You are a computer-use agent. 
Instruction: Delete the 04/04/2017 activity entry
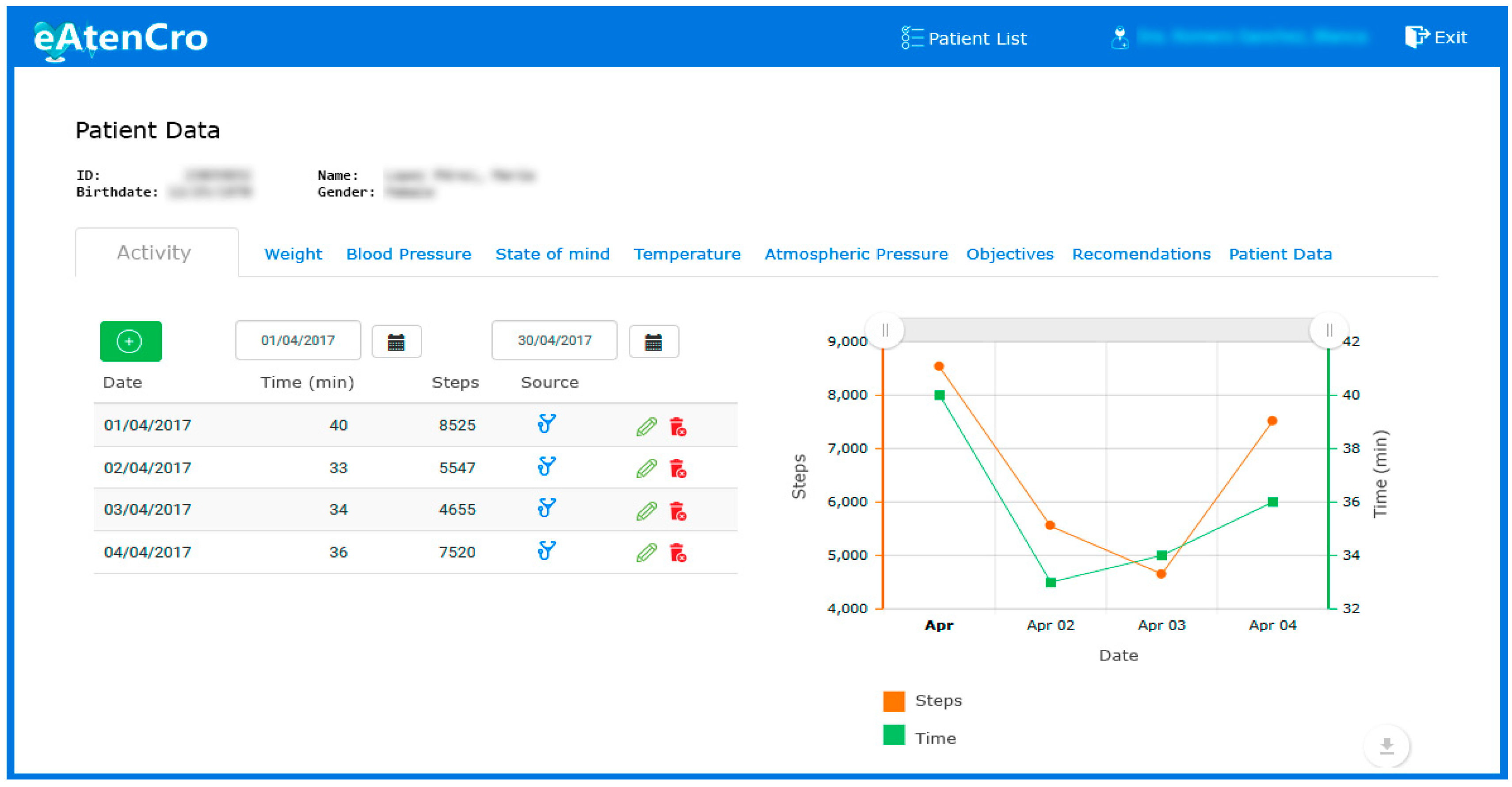(x=678, y=553)
